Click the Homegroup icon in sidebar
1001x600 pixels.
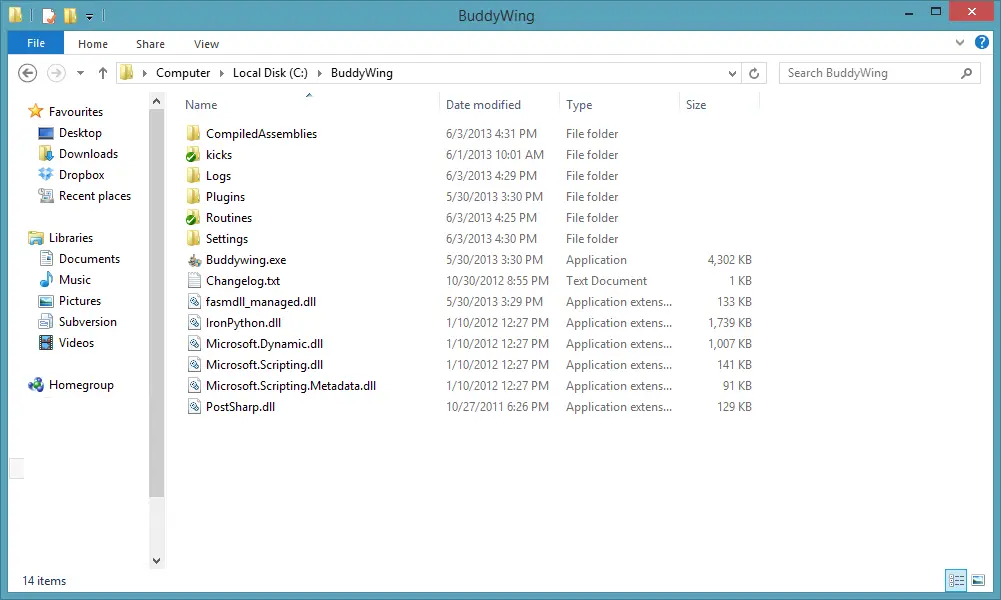(36, 385)
